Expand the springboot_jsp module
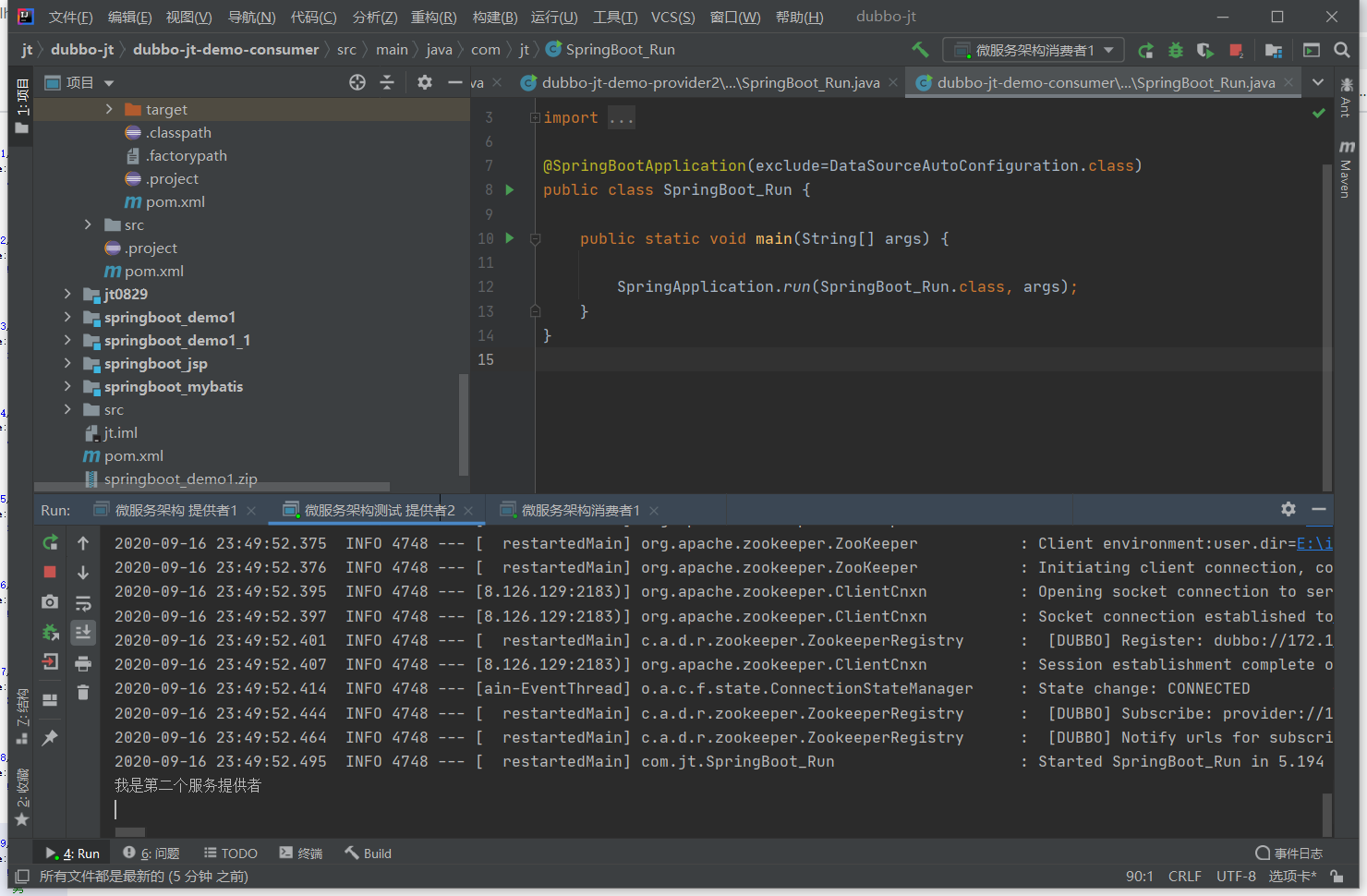The height and width of the screenshot is (896, 1367). (67, 363)
